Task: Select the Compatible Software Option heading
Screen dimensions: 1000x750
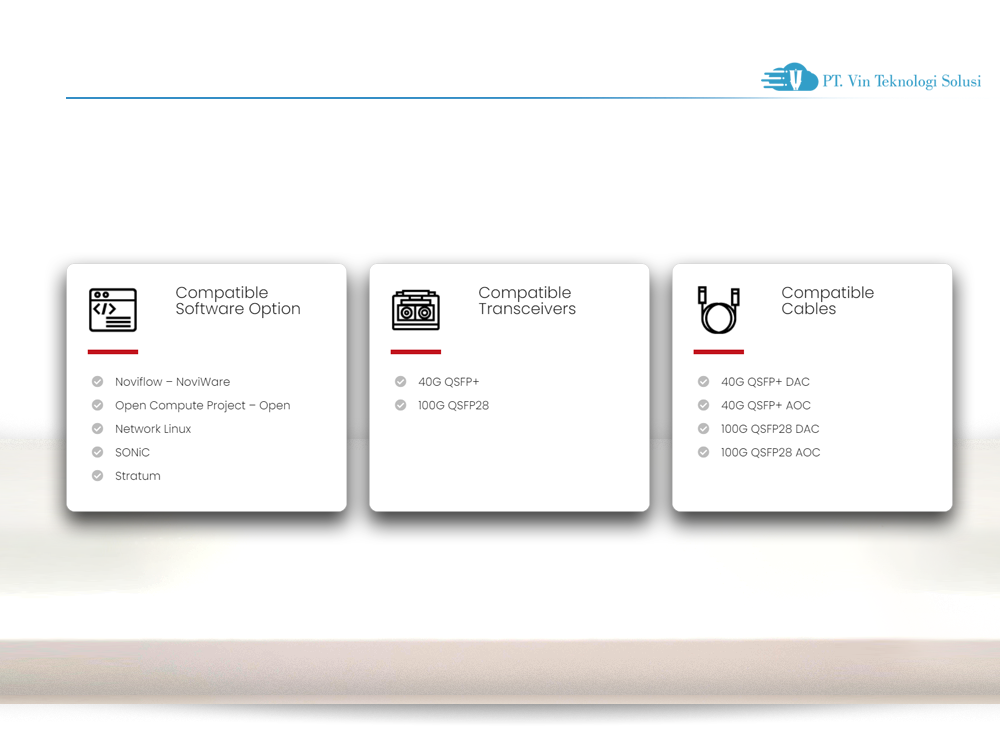Action: (238, 300)
